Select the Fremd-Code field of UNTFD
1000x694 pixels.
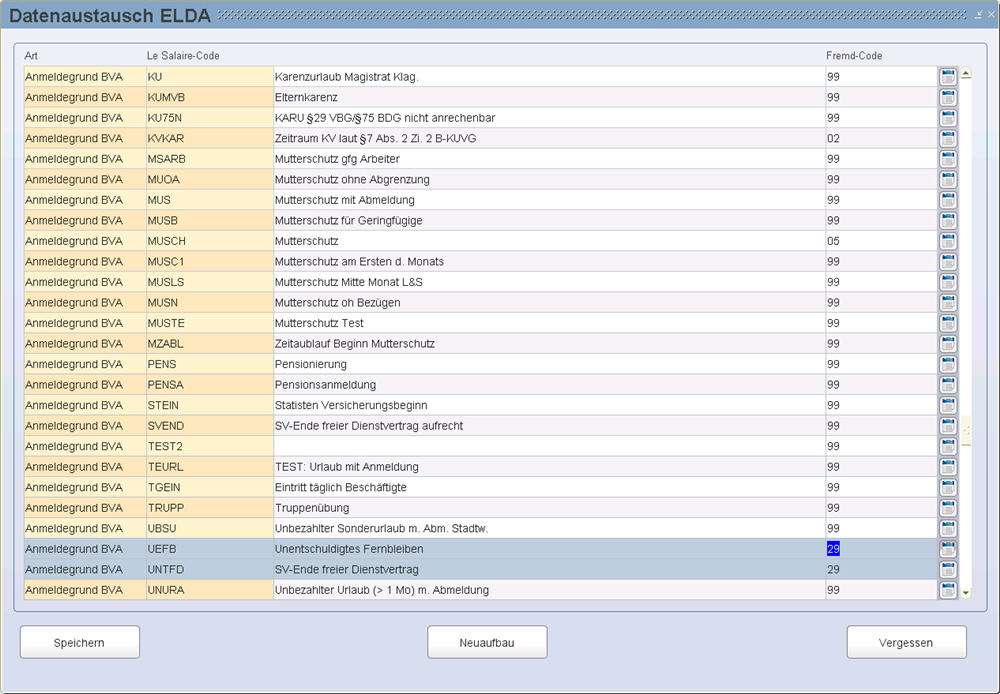click(x=880, y=570)
